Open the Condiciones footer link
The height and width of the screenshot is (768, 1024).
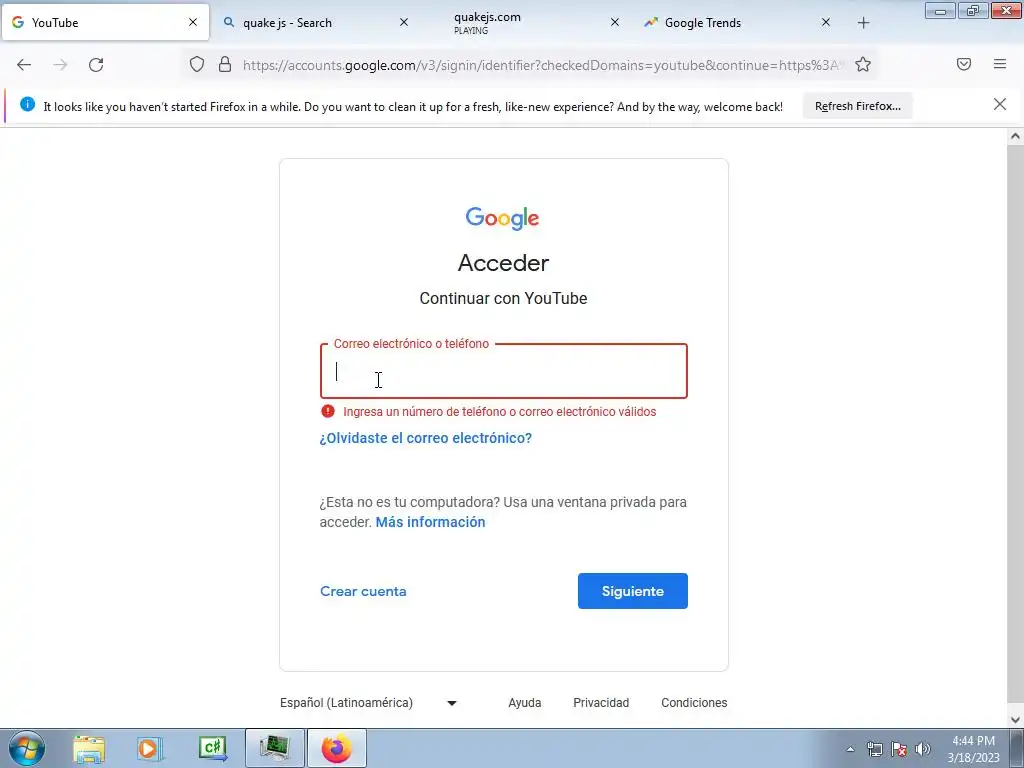694,703
